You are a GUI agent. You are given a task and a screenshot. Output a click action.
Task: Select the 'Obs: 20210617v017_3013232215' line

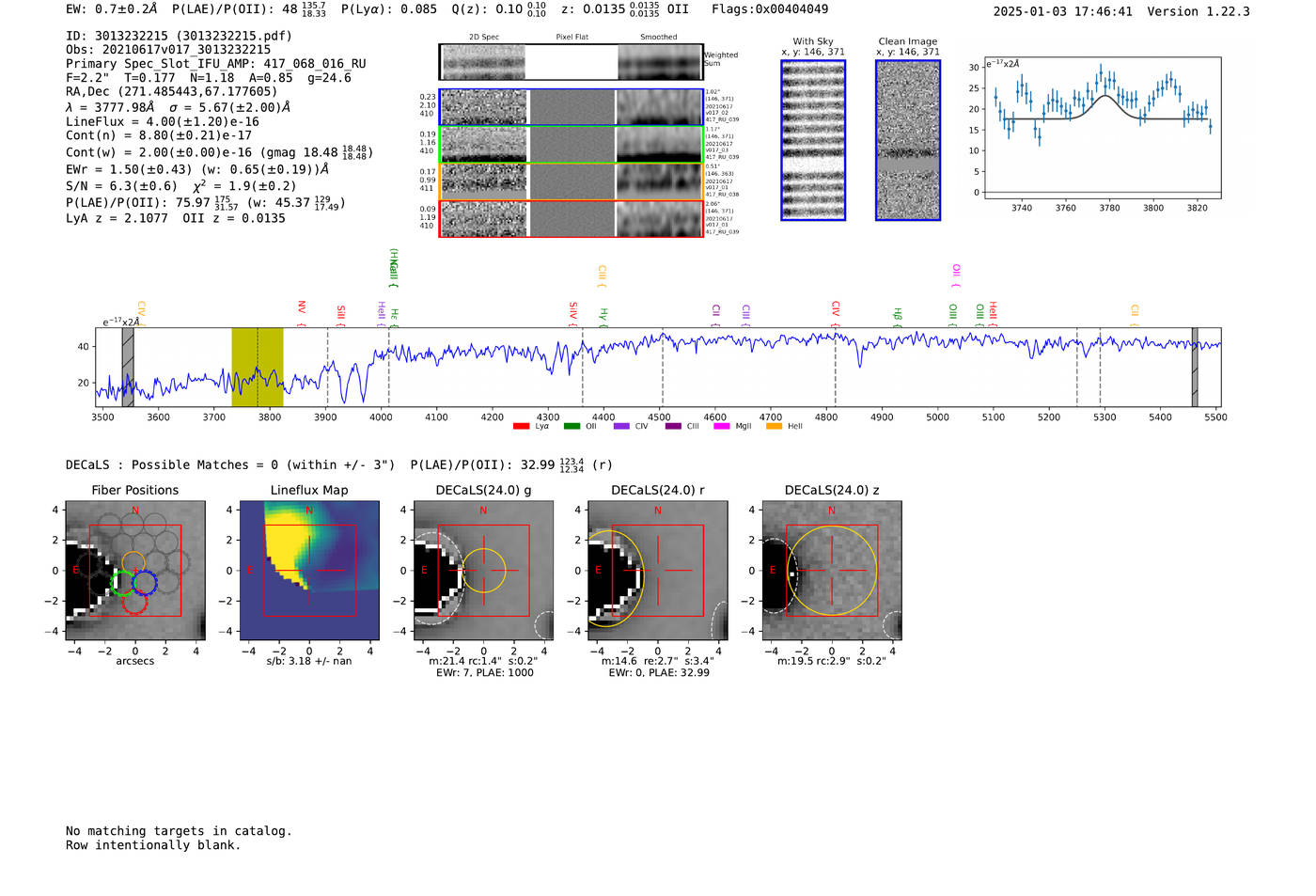coord(168,50)
